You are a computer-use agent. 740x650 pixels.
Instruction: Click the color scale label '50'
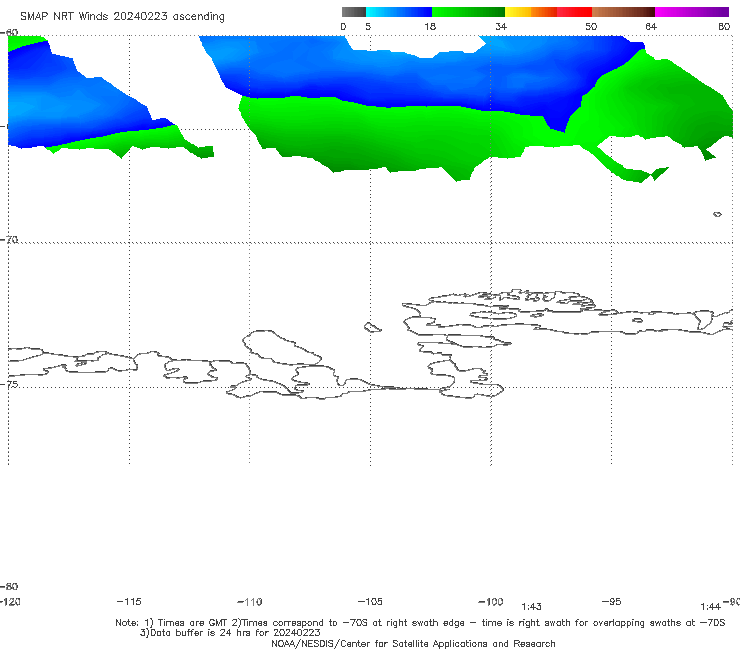tap(591, 26)
